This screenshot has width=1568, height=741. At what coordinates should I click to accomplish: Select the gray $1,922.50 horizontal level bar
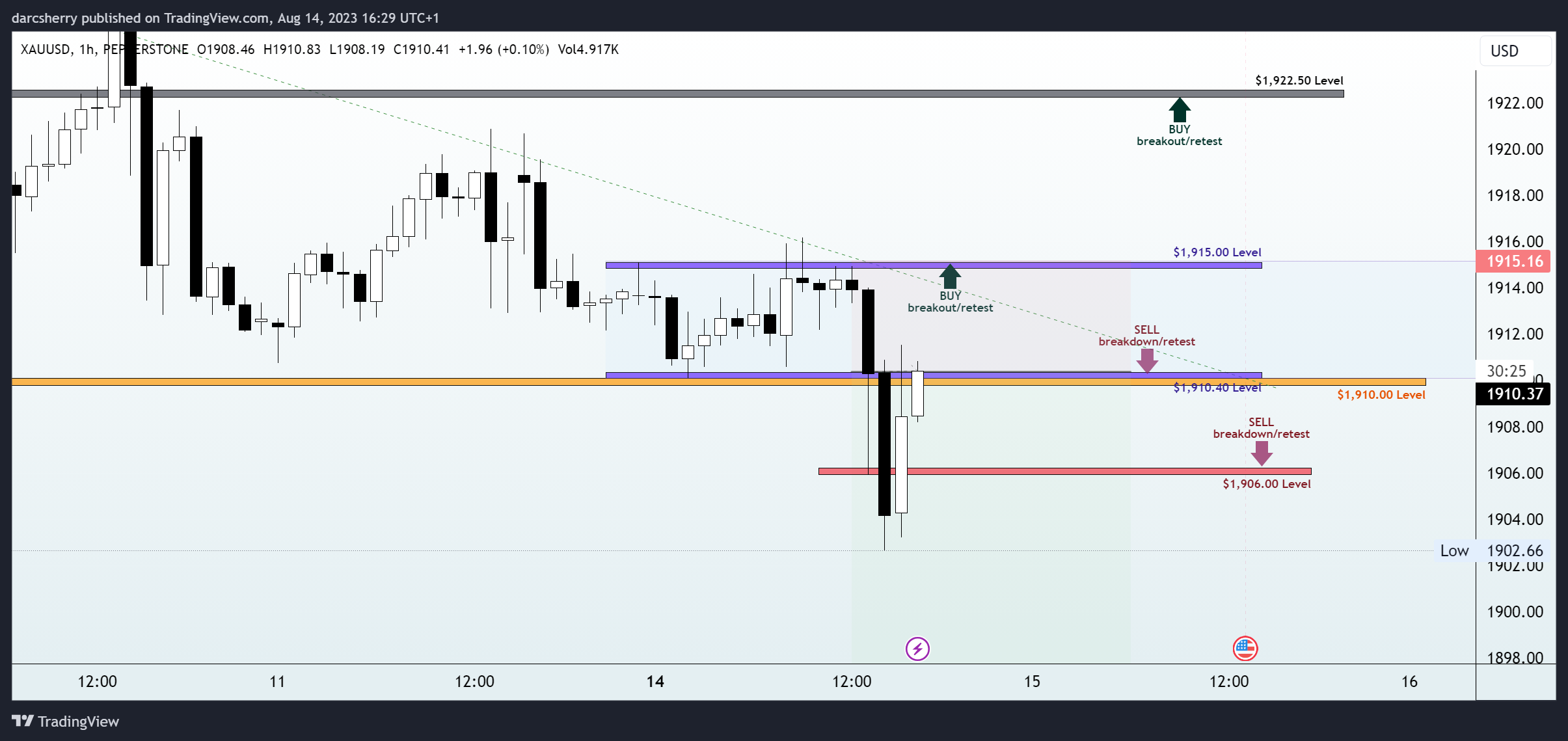(x=677, y=94)
